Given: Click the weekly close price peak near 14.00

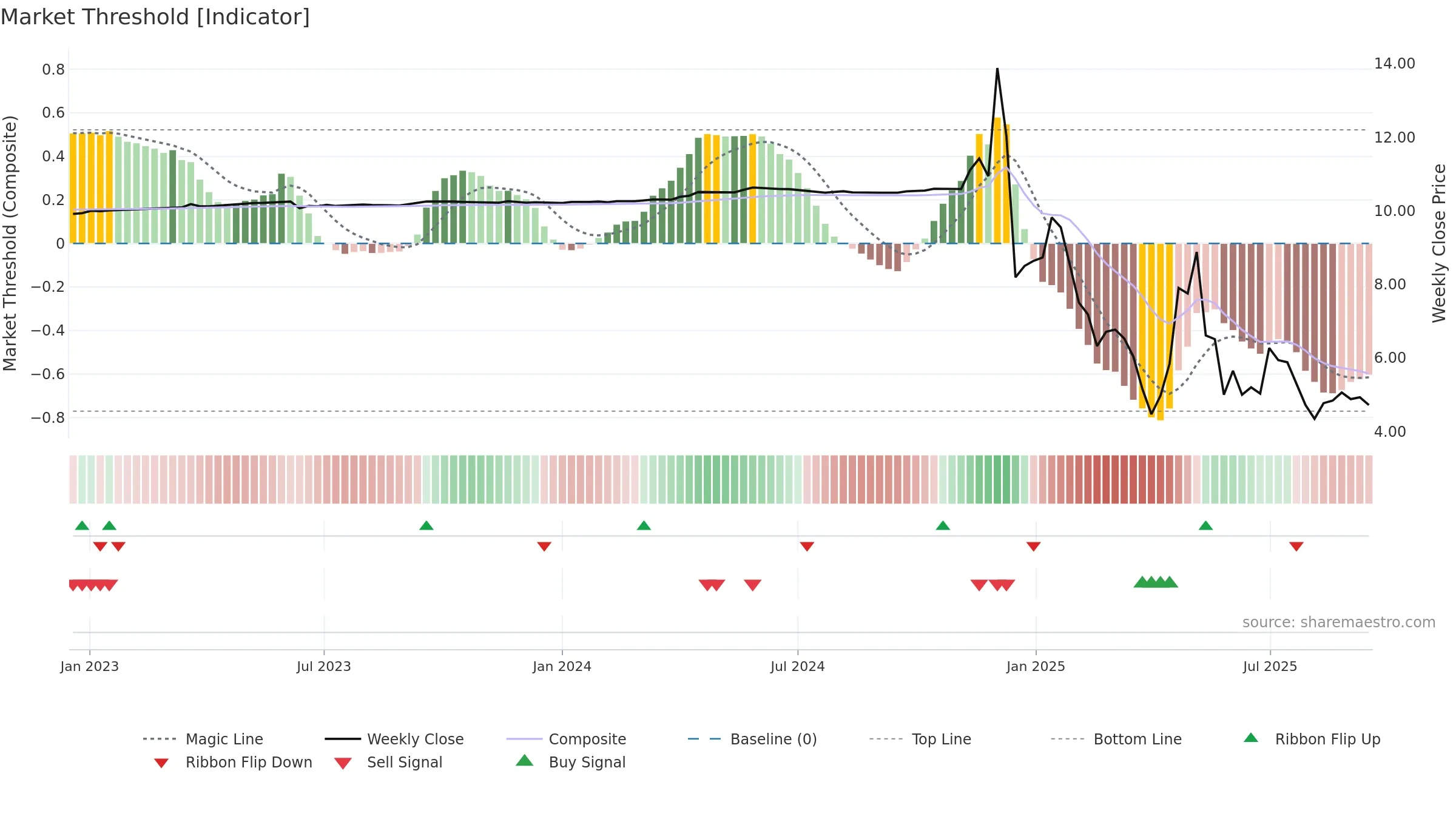Looking at the screenshot, I should pos(997,69).
